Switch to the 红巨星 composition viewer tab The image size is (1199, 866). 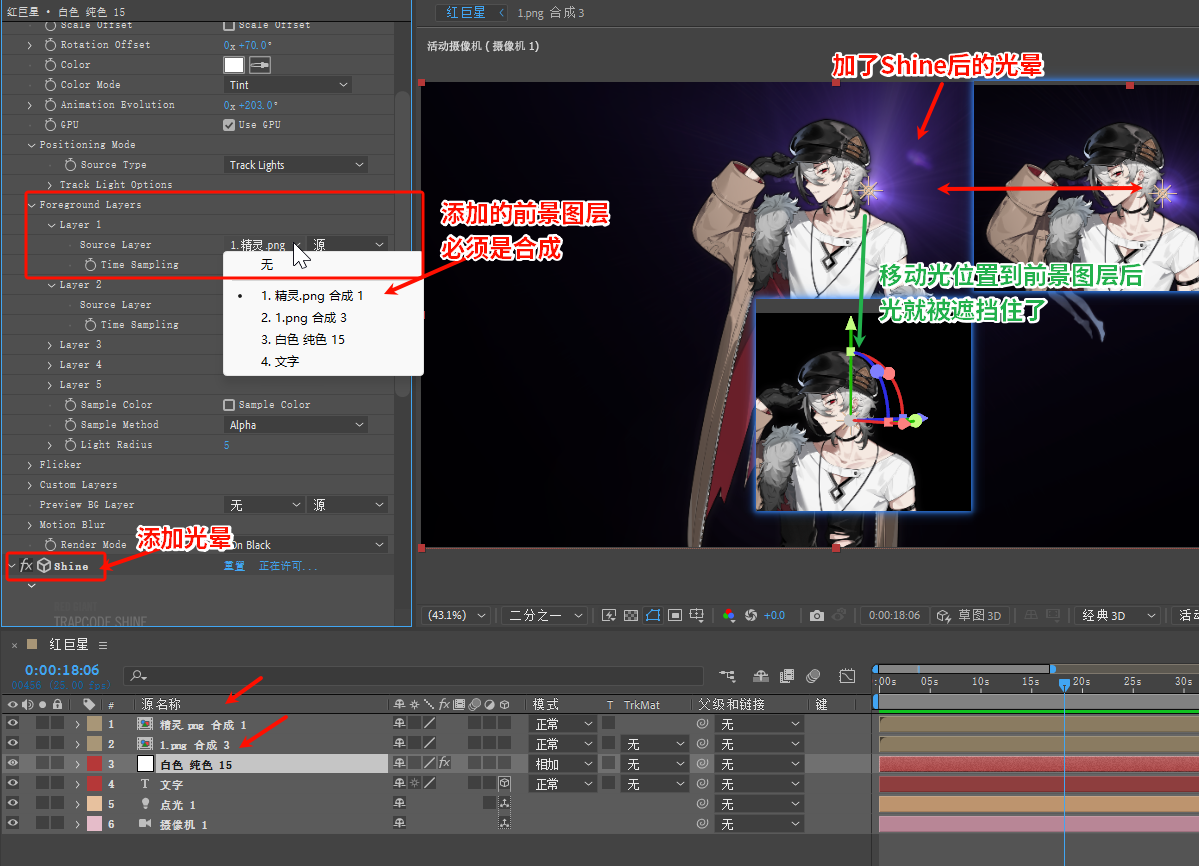(x=466, y=13)
